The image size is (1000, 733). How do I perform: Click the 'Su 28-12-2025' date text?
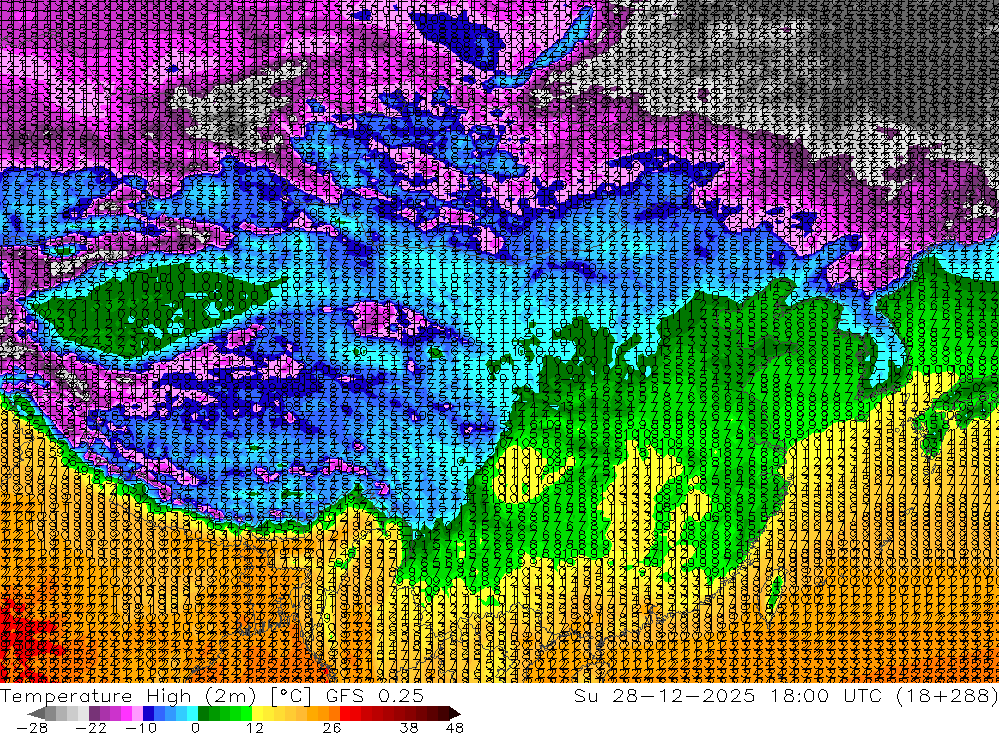[663, 696]
